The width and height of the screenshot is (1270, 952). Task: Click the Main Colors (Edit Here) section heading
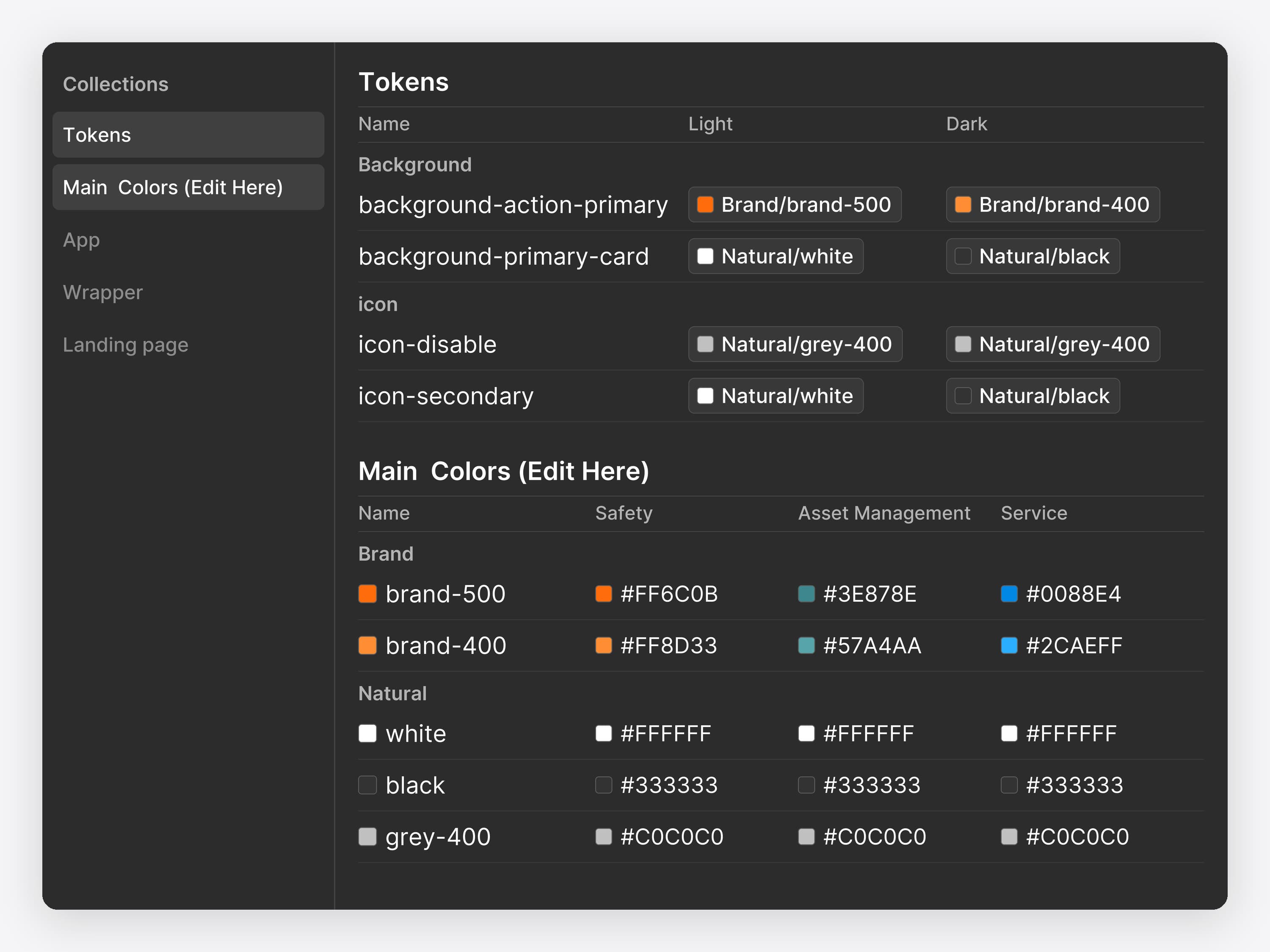[503, 471]
